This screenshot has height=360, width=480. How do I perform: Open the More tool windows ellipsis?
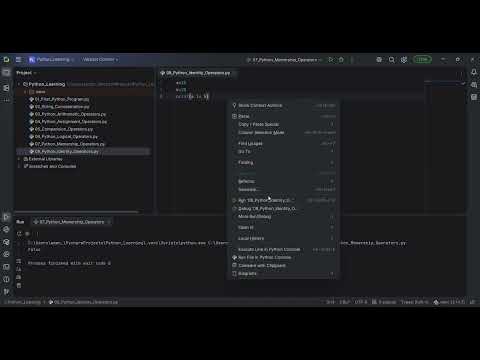click(6, 100)
